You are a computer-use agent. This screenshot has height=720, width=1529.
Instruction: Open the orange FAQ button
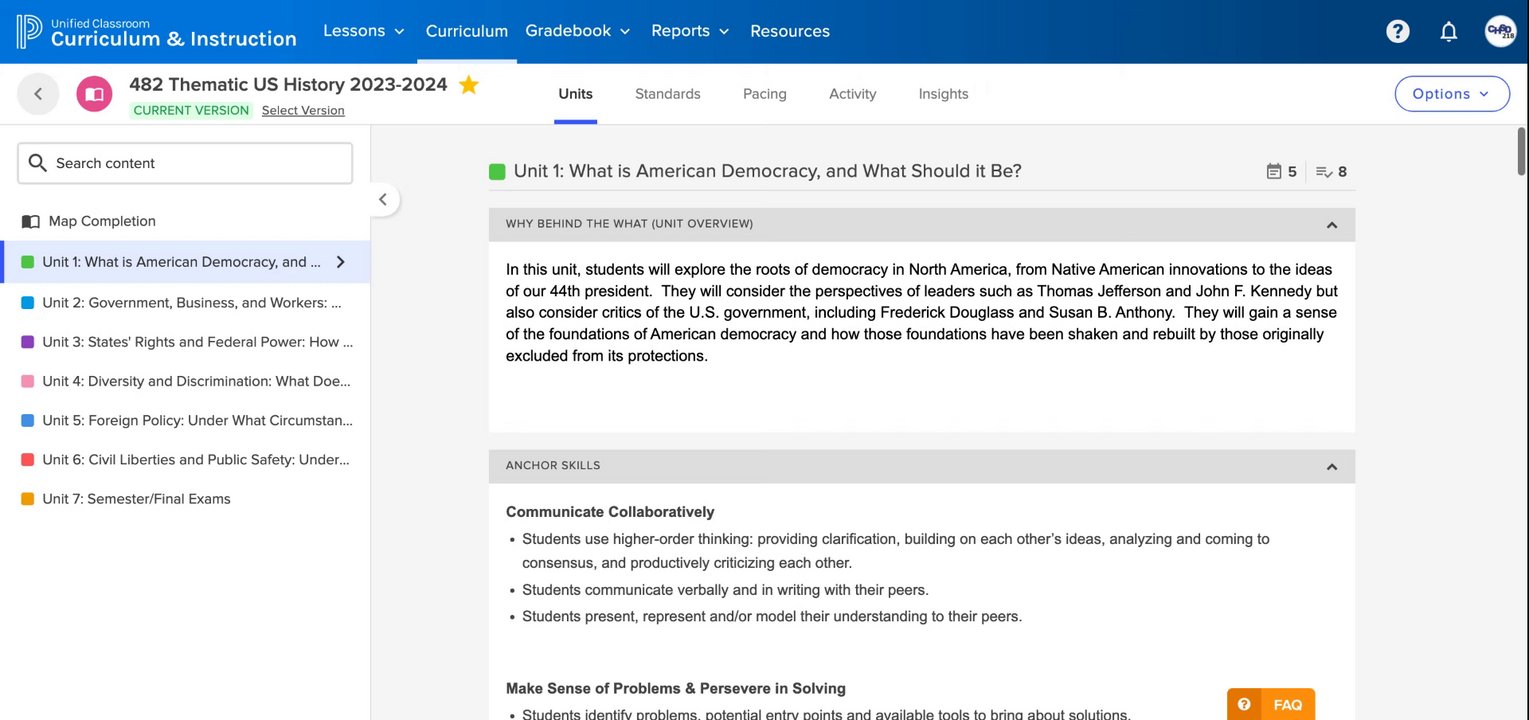click(1270, 705)
